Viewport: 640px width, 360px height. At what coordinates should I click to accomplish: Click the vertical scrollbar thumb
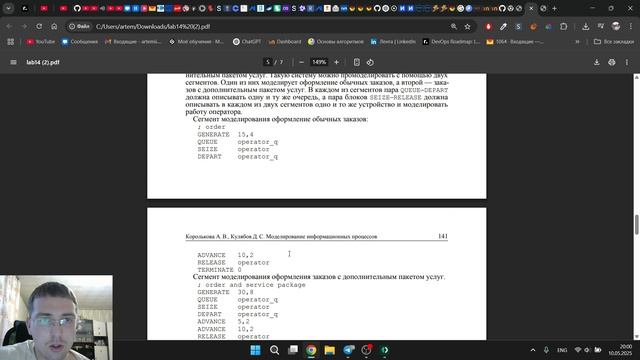point(636,224)
